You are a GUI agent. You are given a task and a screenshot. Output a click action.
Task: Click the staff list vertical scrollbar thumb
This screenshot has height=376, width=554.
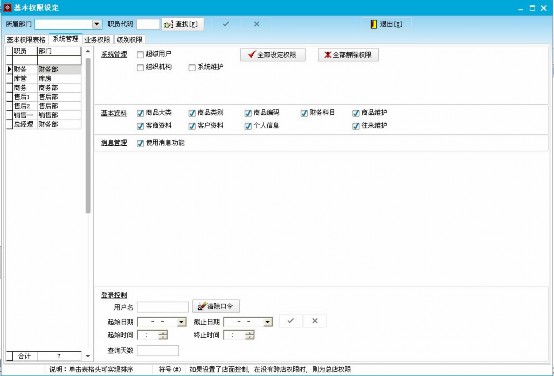coord(88,135)
